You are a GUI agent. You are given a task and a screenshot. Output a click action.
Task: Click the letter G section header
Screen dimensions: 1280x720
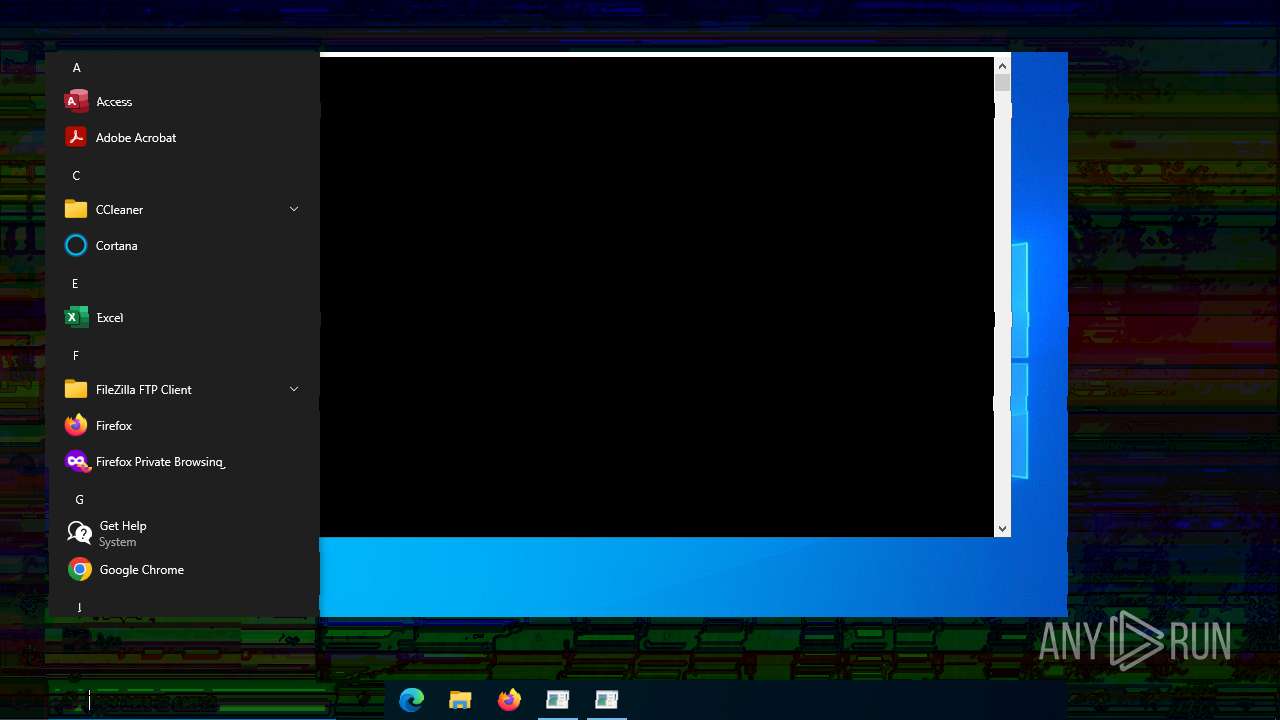coord(79,500)
